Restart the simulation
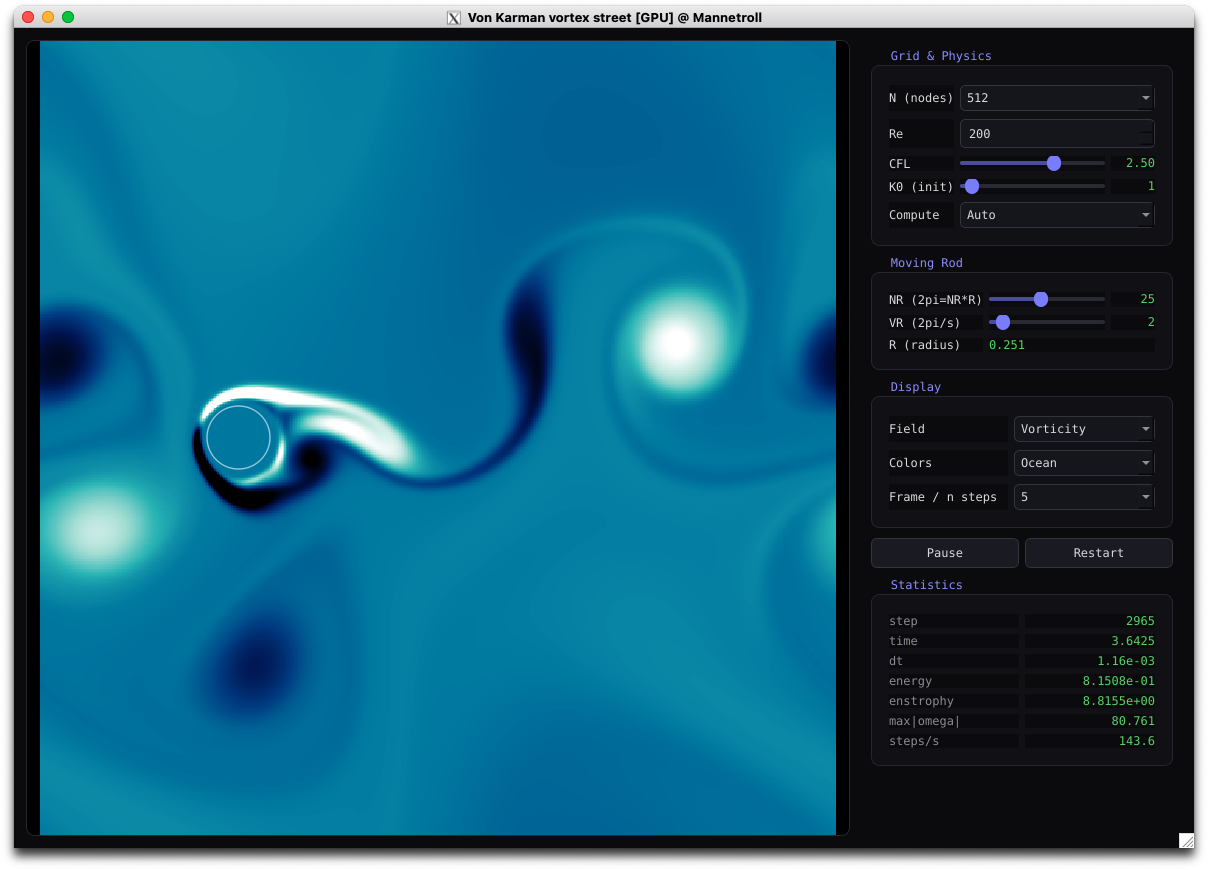The image size is (1208, 870). pos(1099,553)
